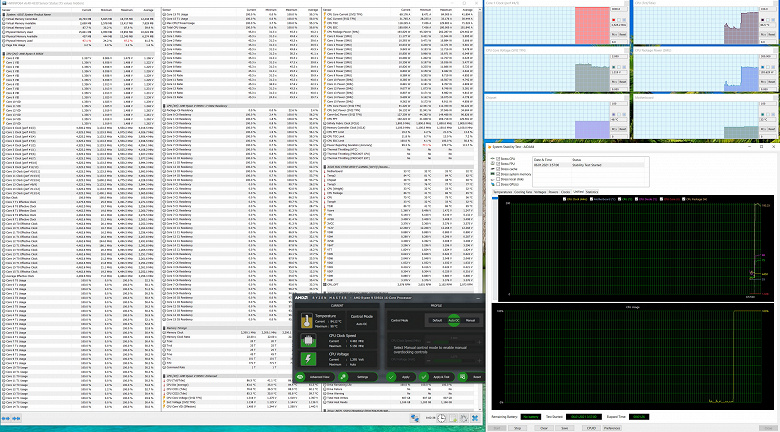Toggle Stress CPU checkbox in AIDA64
780x432 pixels.
coord(498,159)
